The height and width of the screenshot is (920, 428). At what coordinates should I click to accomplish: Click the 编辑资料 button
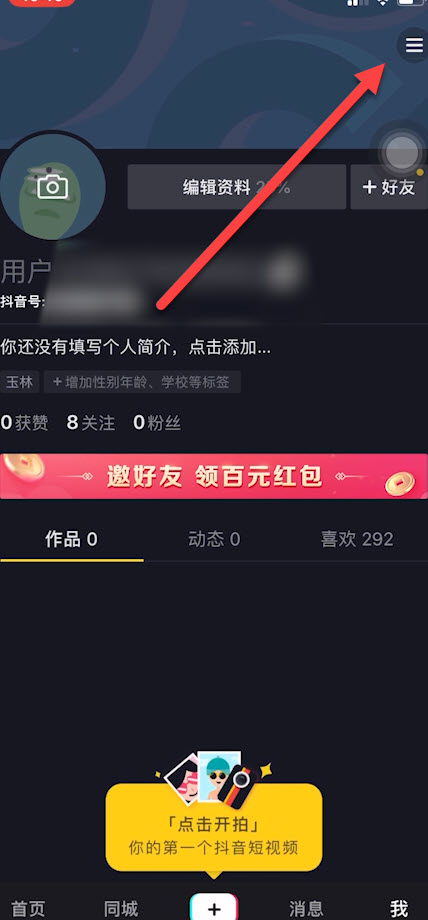[237, 187]
